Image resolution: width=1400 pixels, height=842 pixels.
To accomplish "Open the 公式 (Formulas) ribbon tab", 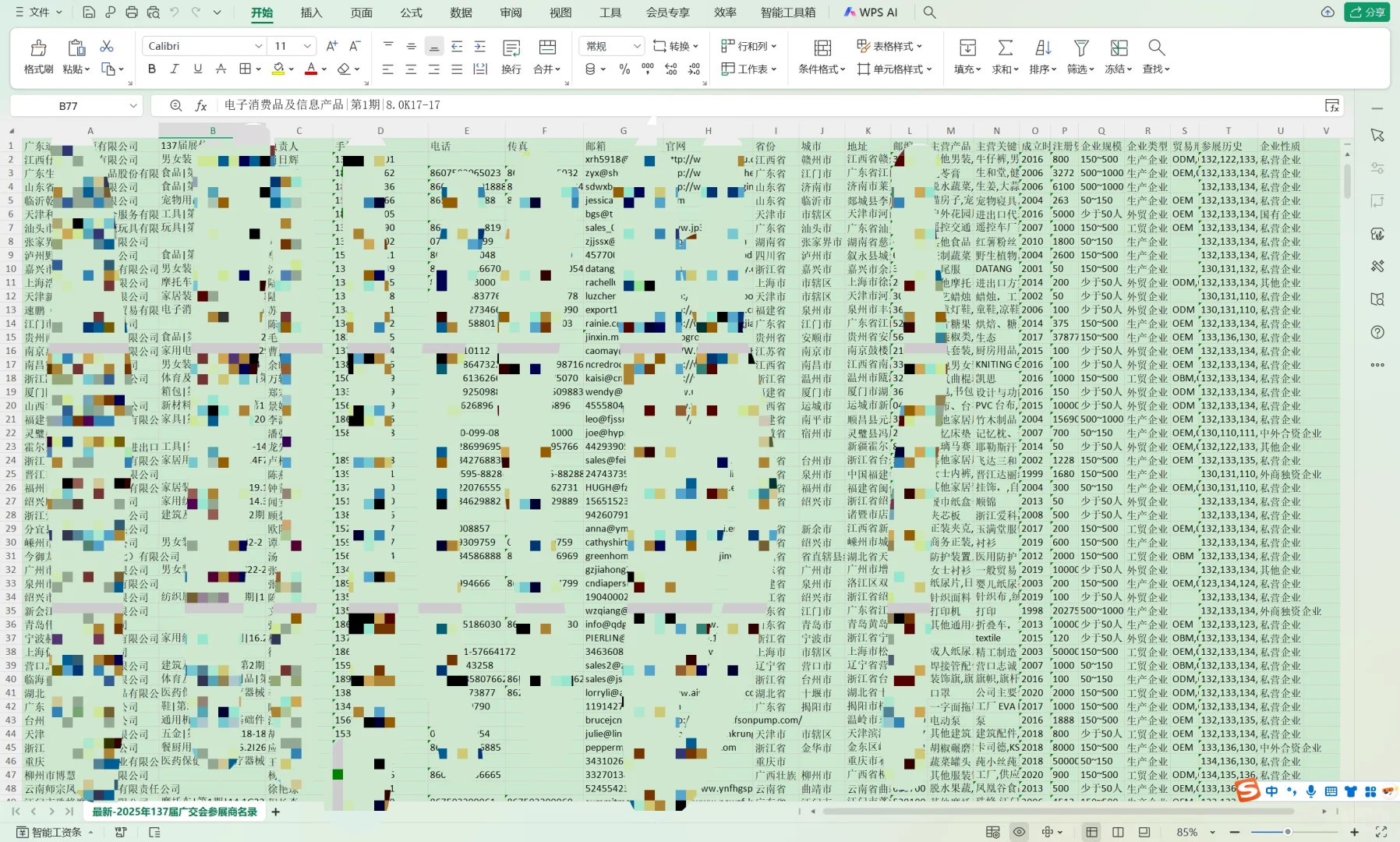I will coord(411,12).
